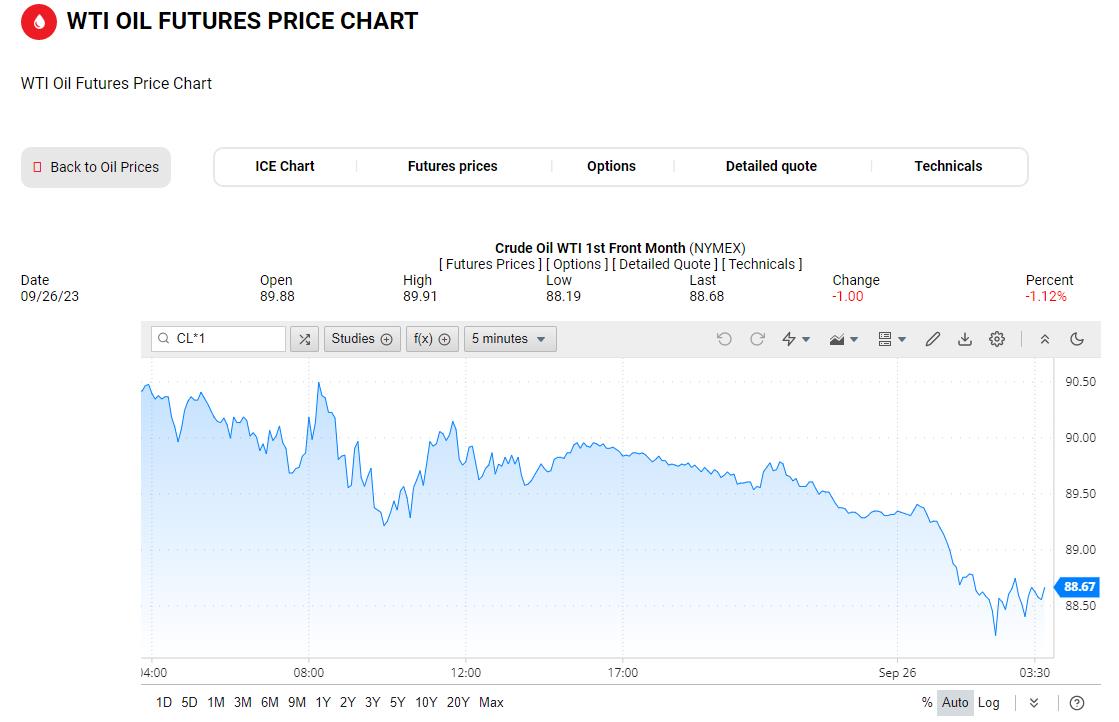
Task: Click the redo arrow in chart toolbar
Action: coord(757,339)
